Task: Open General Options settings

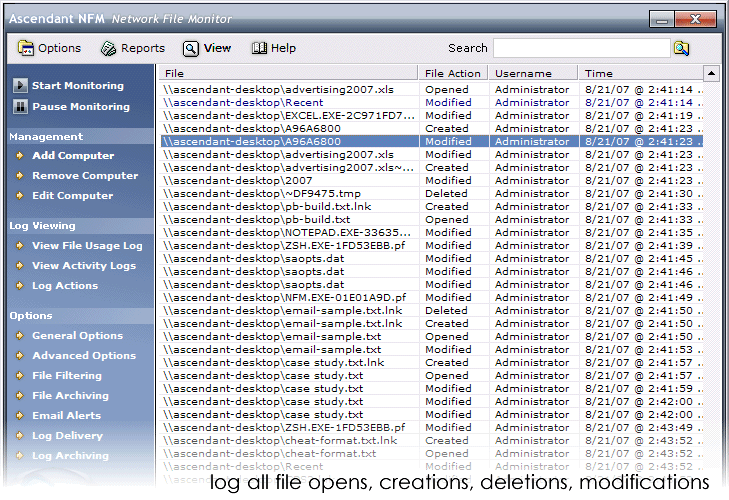Action: 77,336
